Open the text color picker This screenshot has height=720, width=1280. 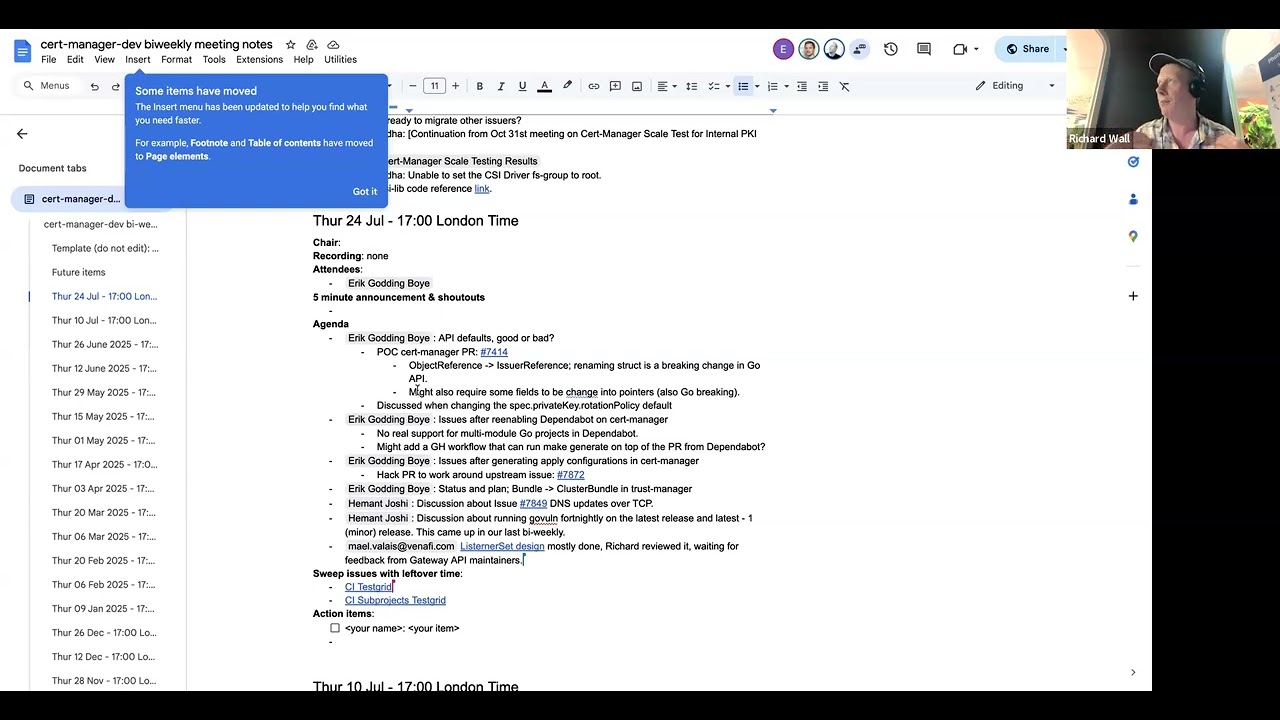click(x=544, y=86)
